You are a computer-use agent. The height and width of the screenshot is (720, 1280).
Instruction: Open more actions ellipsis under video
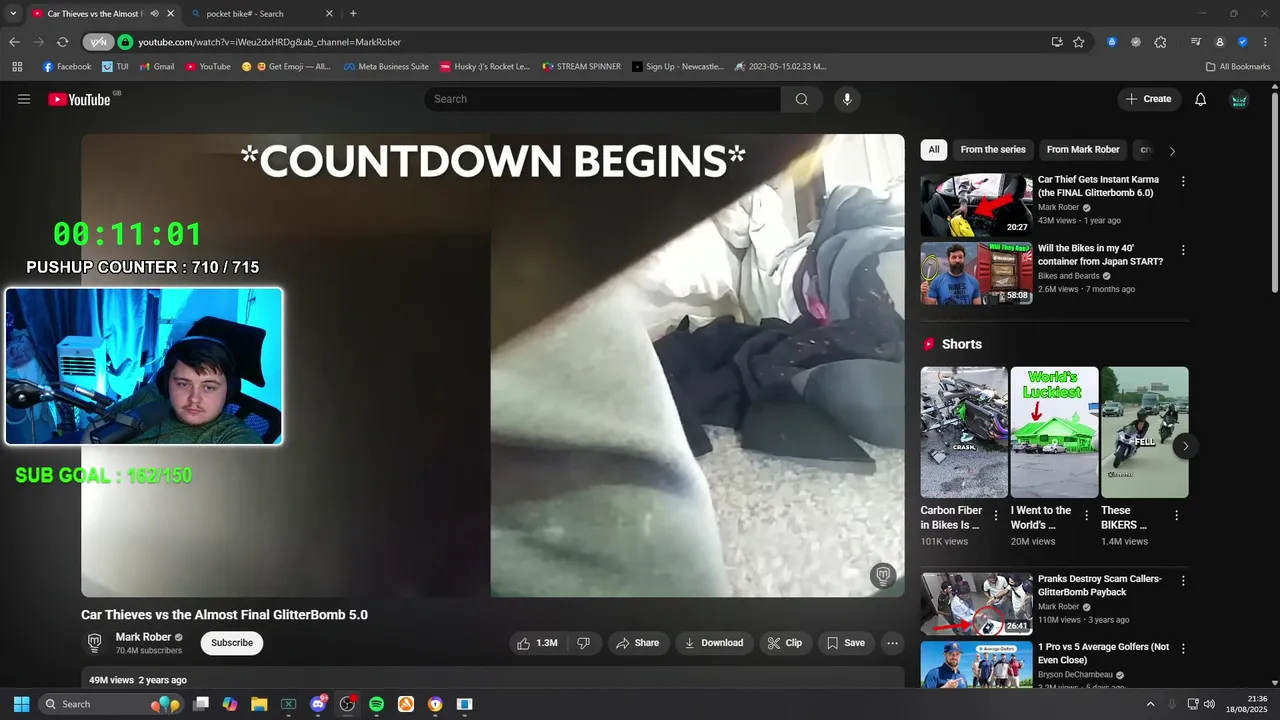[892, 643]
